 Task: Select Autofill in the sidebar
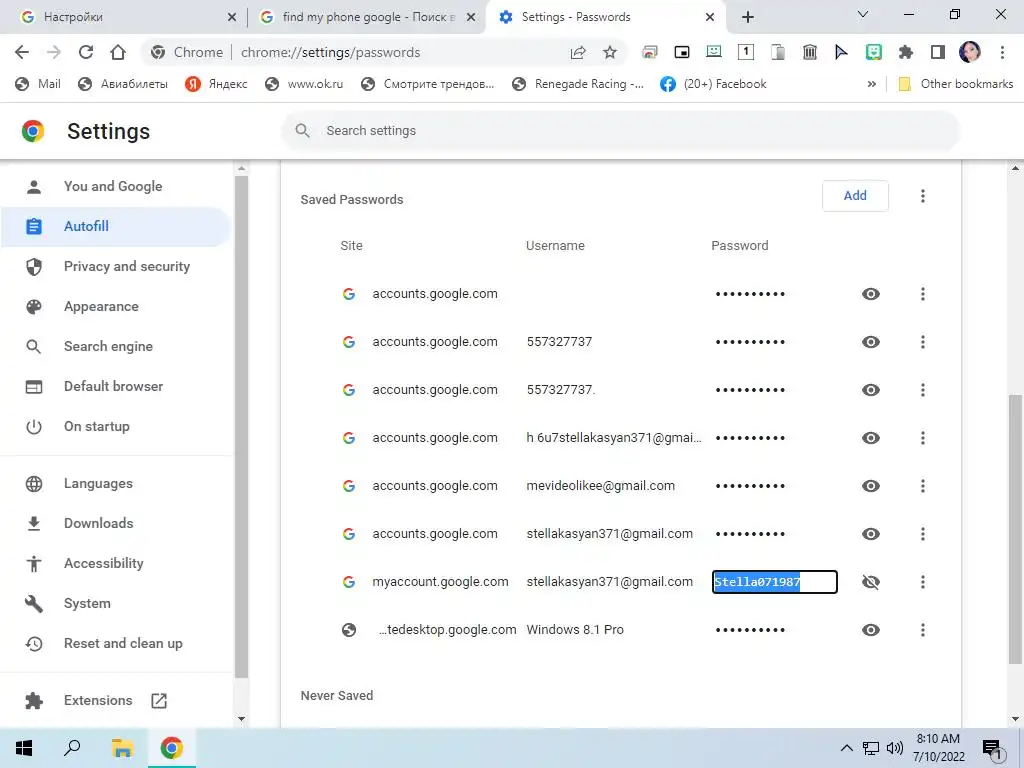(x=115, y=227)
